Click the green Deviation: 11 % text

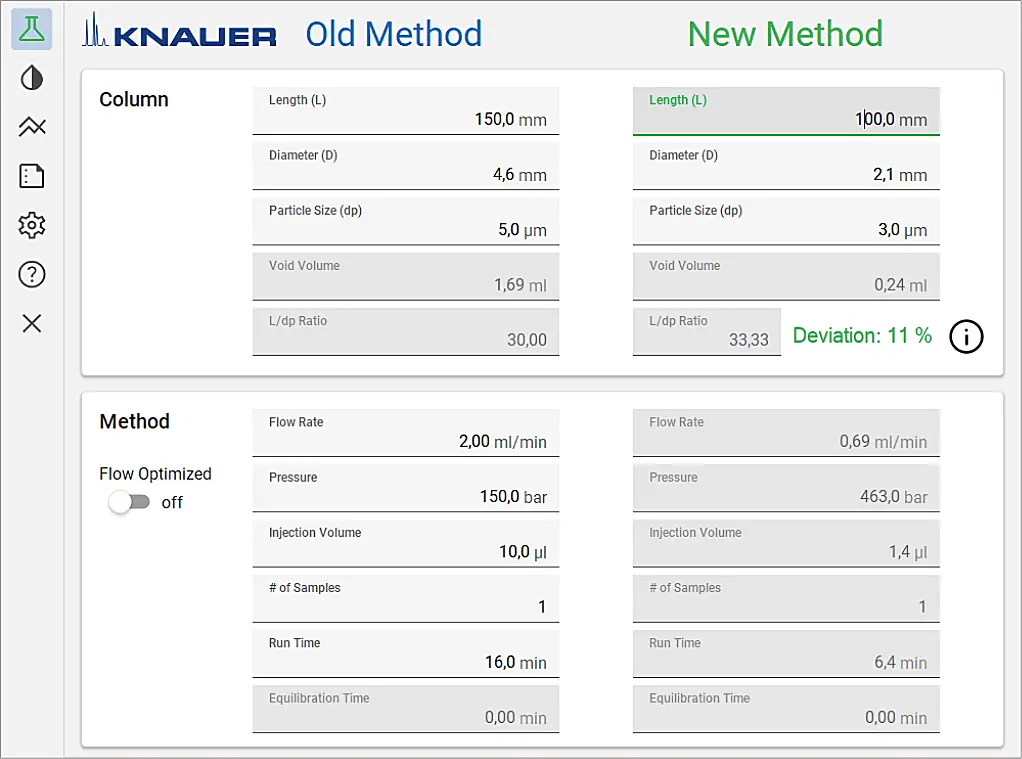pos(861,336)
